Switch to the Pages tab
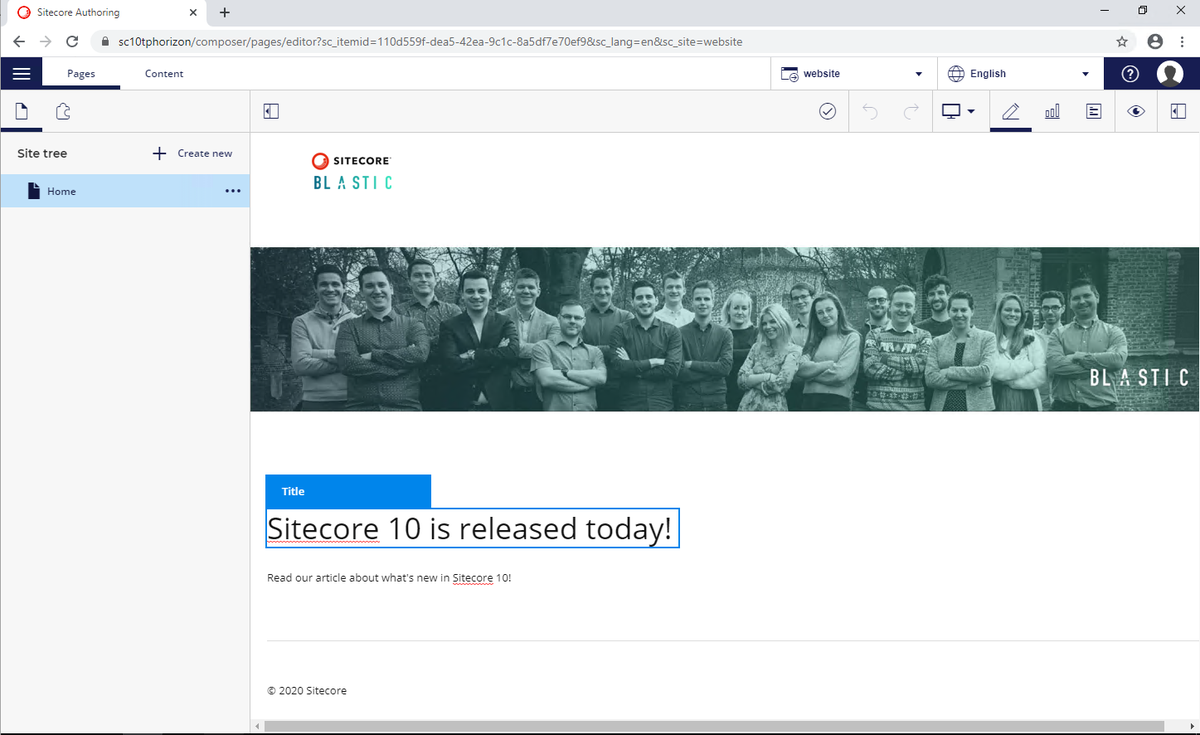 (82, 73)
